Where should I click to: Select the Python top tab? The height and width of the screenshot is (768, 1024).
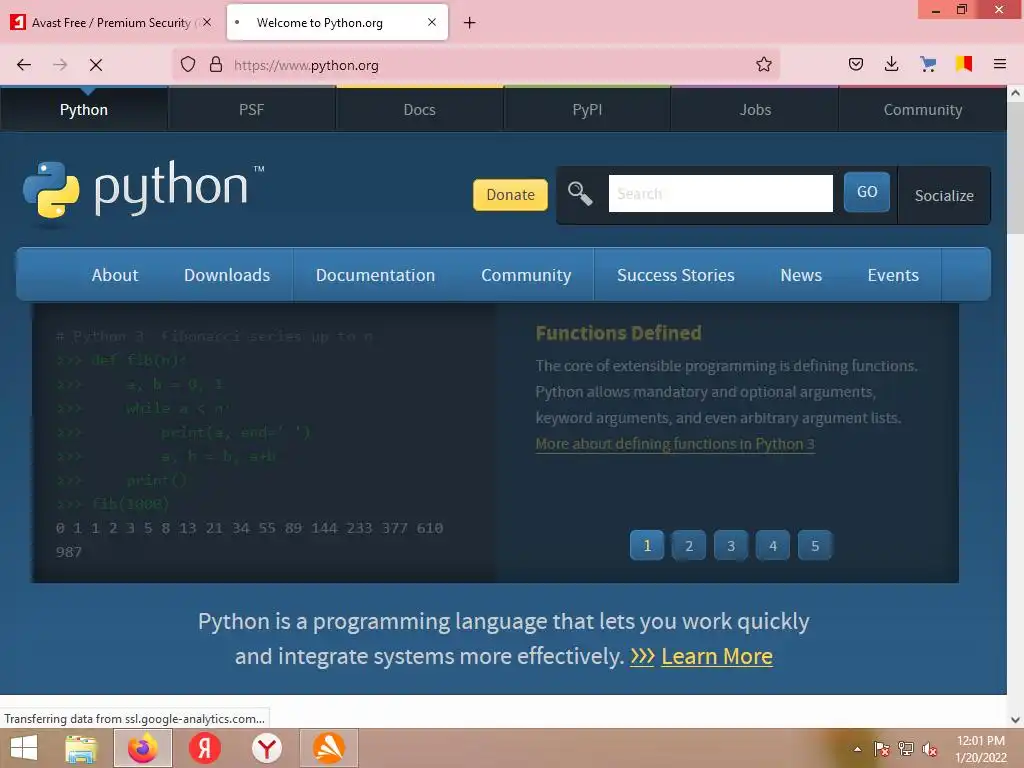tap(84, 110)
